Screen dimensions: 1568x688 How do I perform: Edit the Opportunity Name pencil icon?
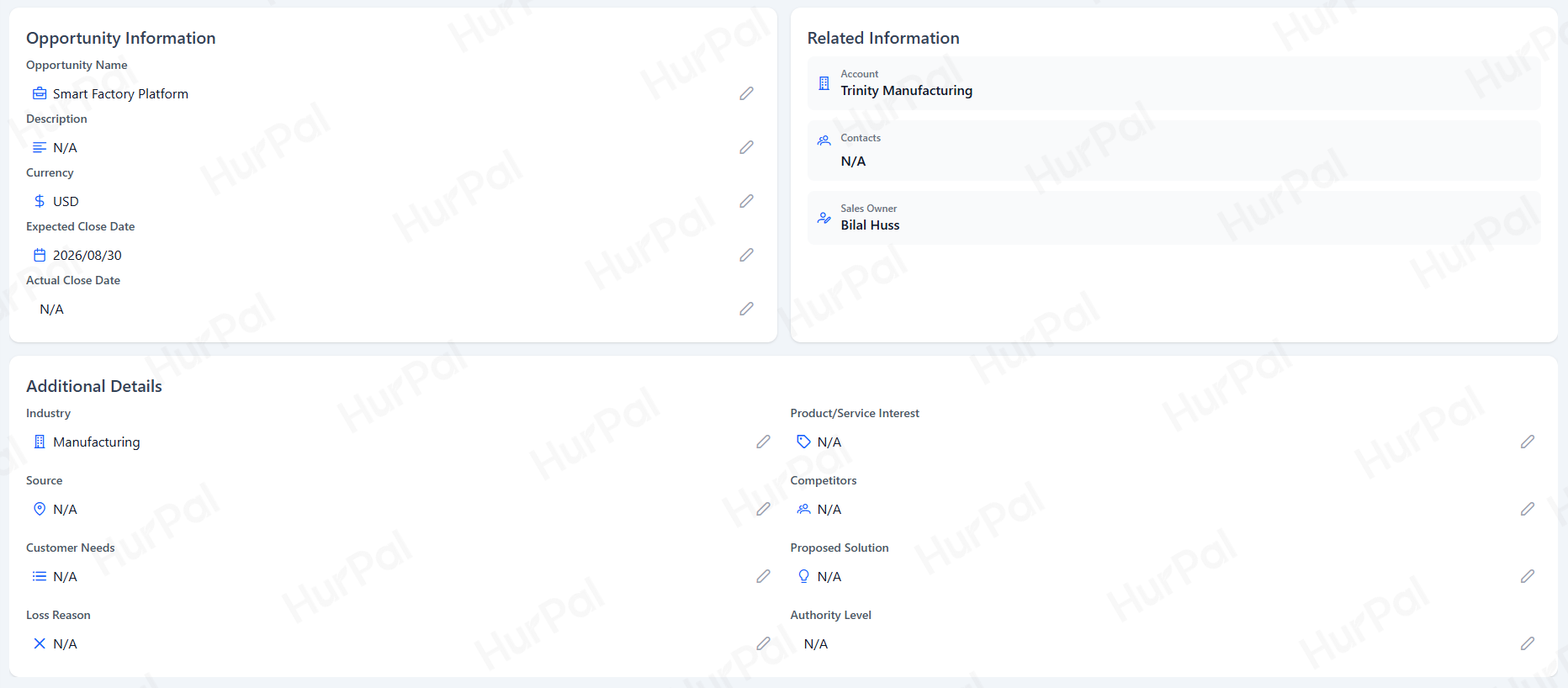click(x=746, y=93)
